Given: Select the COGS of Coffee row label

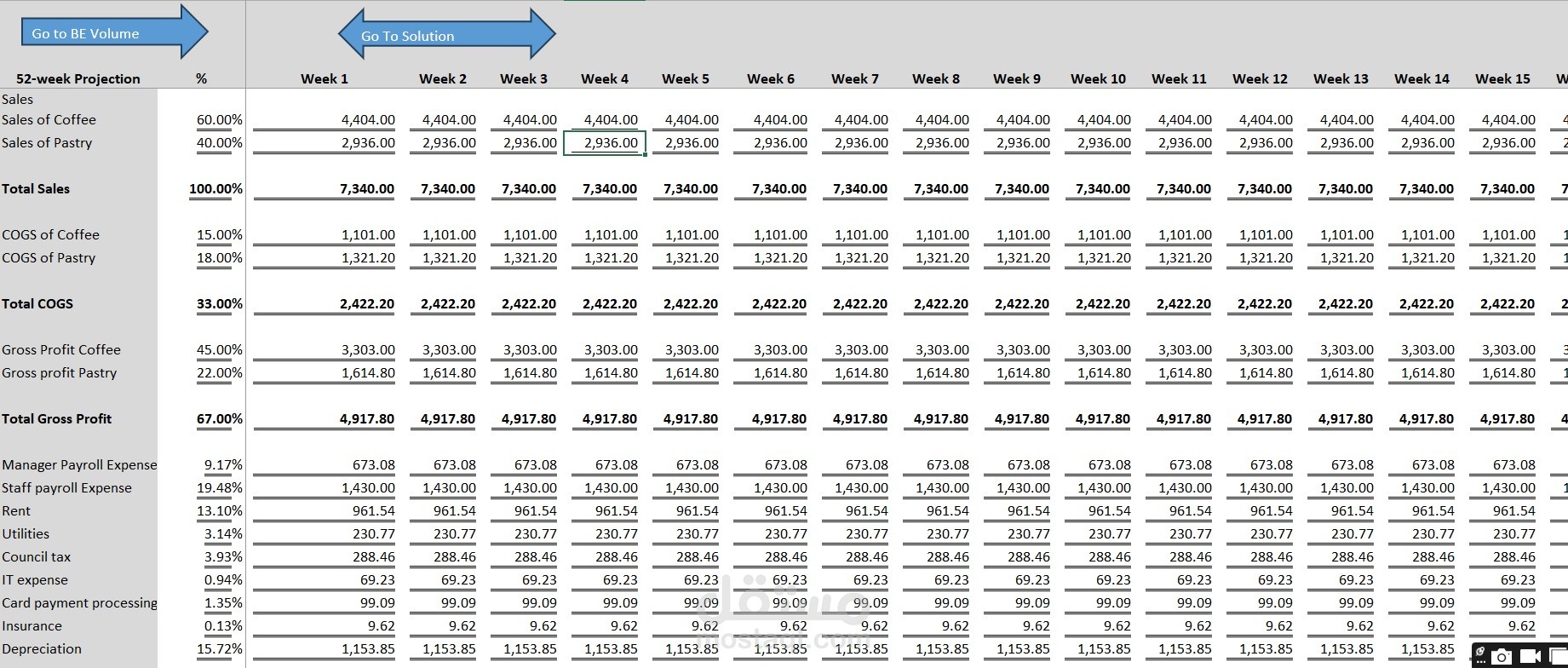Looking at the screenshot, I should [x=50, y=234].
